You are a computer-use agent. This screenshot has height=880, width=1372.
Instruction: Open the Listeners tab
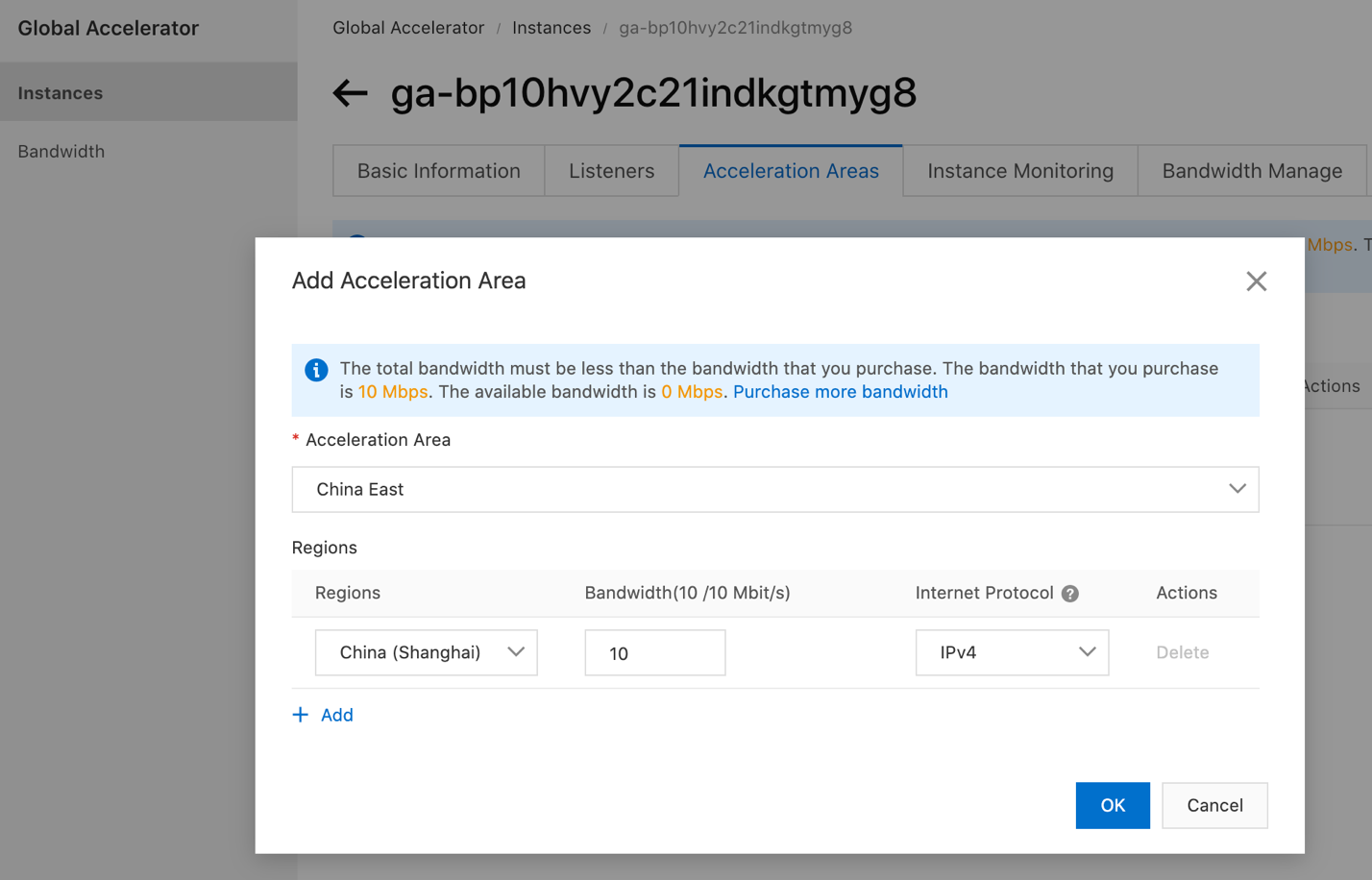pyautogui.click(x=611, y=171)
